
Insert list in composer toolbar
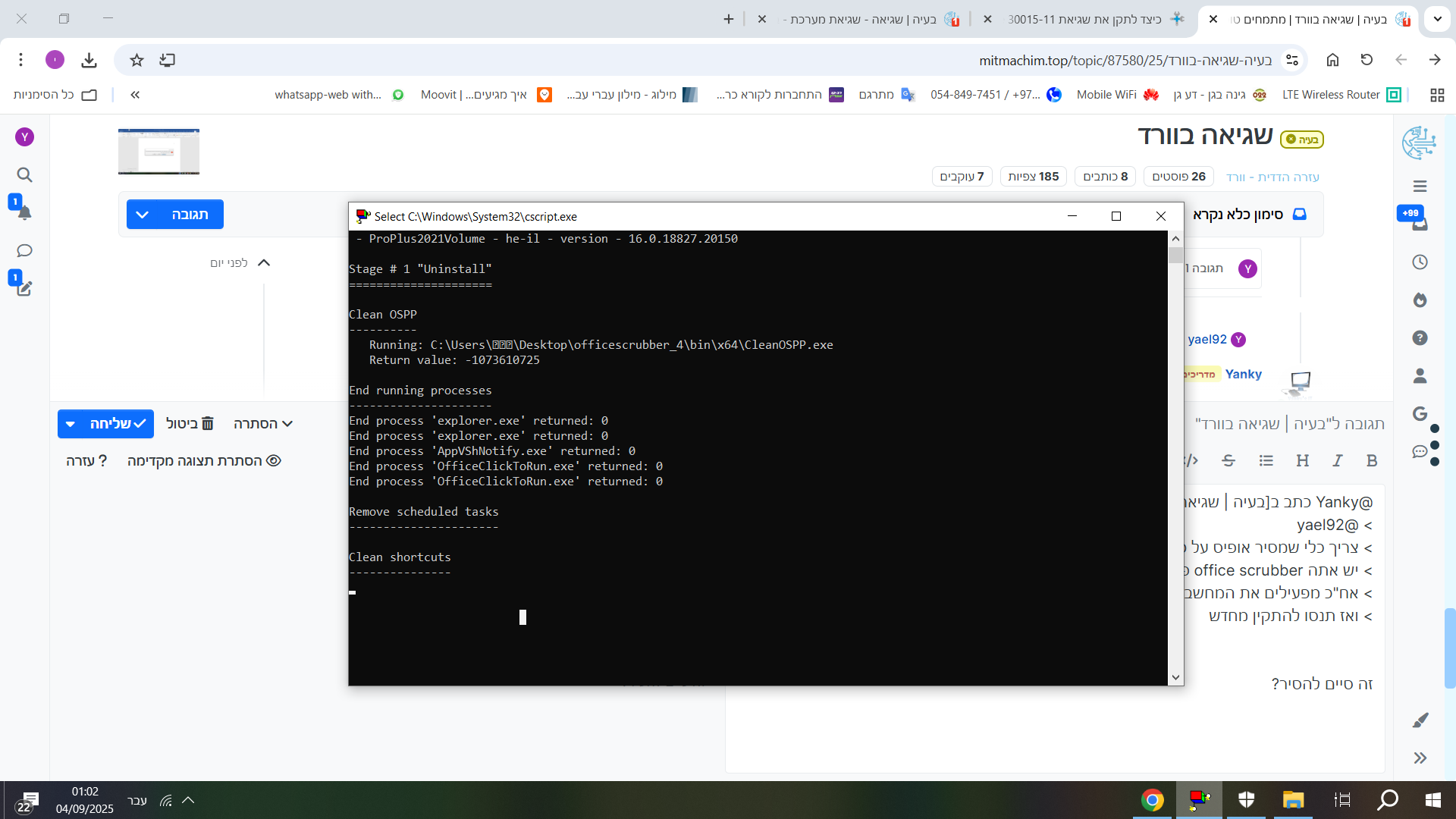coord(1266,460)
